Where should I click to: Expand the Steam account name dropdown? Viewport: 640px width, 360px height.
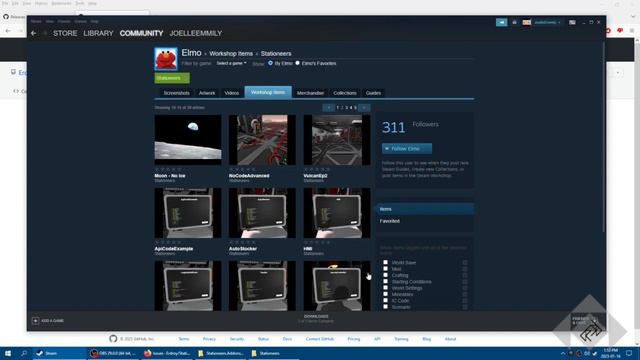[x=547, y=22]
